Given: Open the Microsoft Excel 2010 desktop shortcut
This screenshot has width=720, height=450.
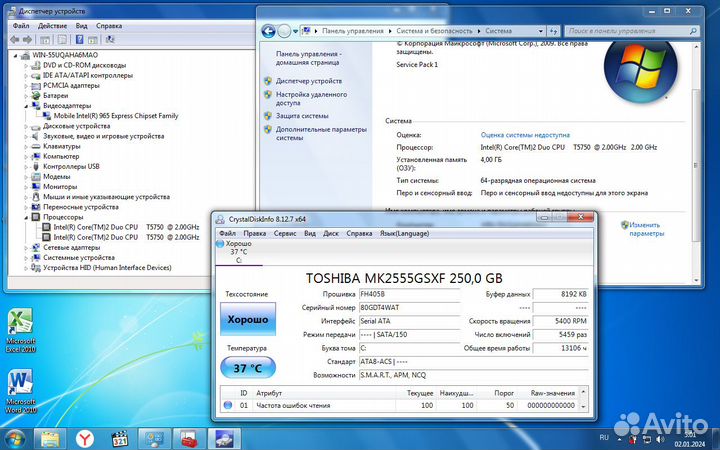Looking at the screenshot, I should [x=21, y=330].
